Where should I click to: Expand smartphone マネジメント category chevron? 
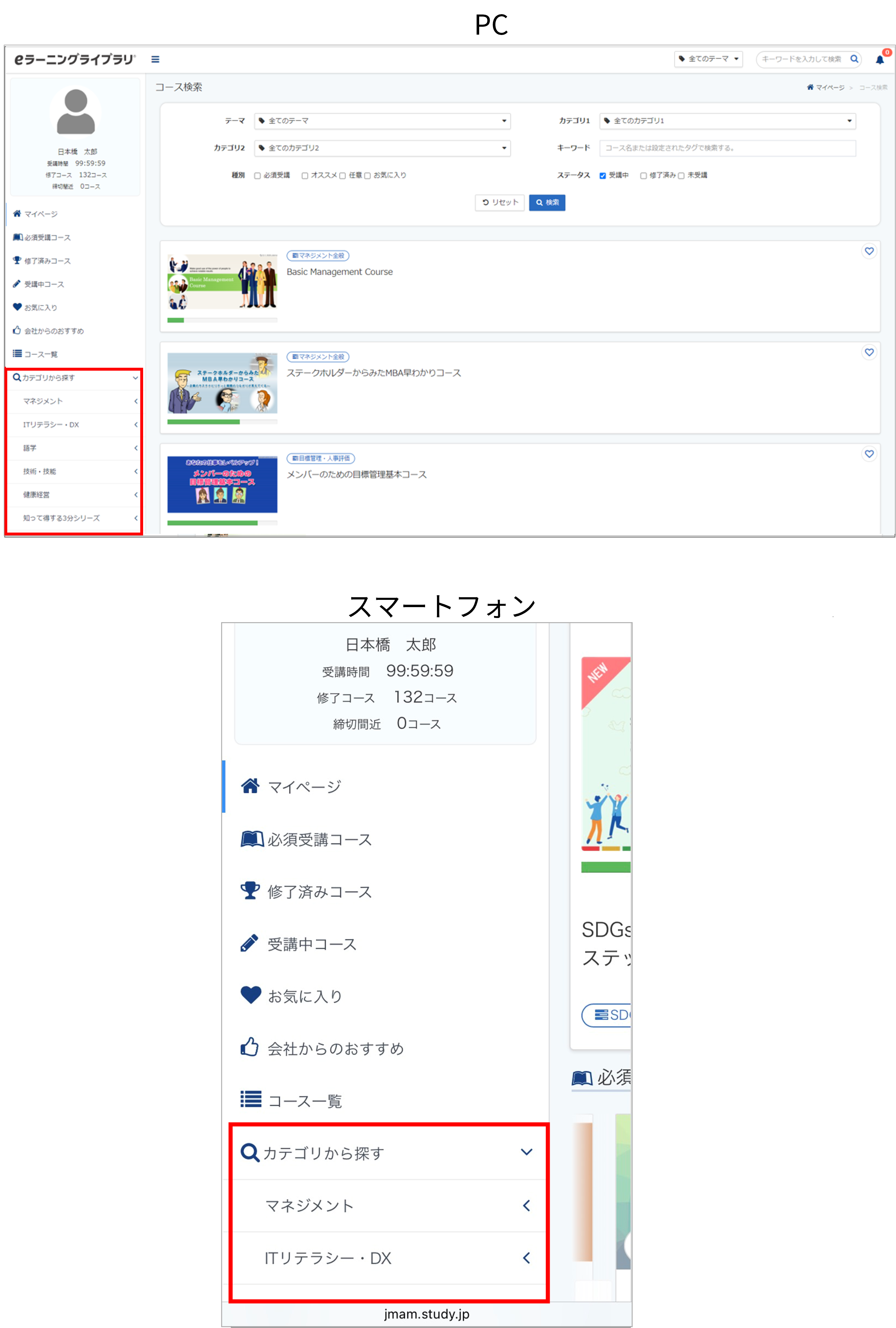[526, 1206]
